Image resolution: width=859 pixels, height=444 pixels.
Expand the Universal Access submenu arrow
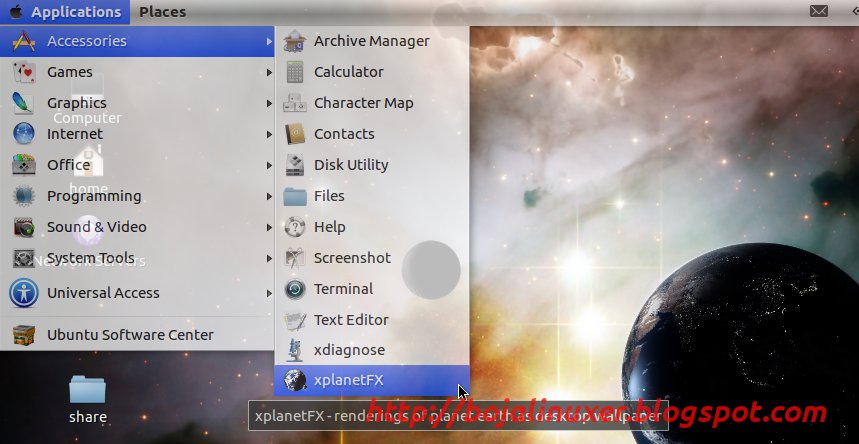269,293
